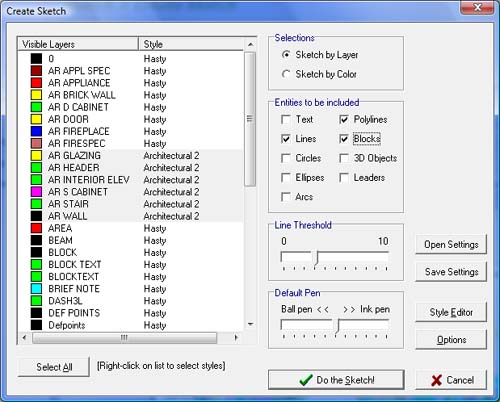Viewport: 500px width, 402px height.
Task: Open the Options dialog button
Action: [451, 340]
